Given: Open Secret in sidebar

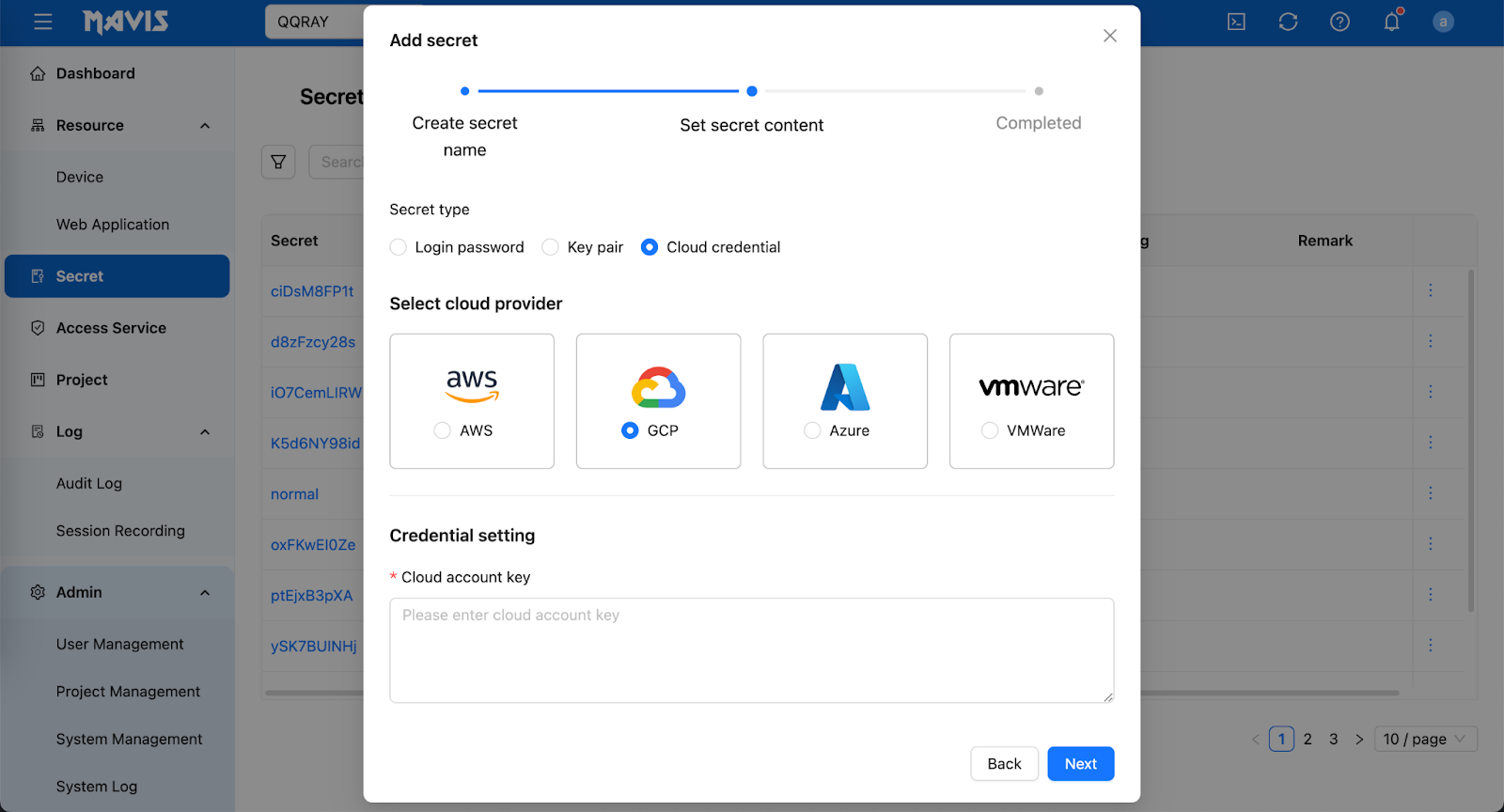Looking at the screenshot, I should point(117,276).
